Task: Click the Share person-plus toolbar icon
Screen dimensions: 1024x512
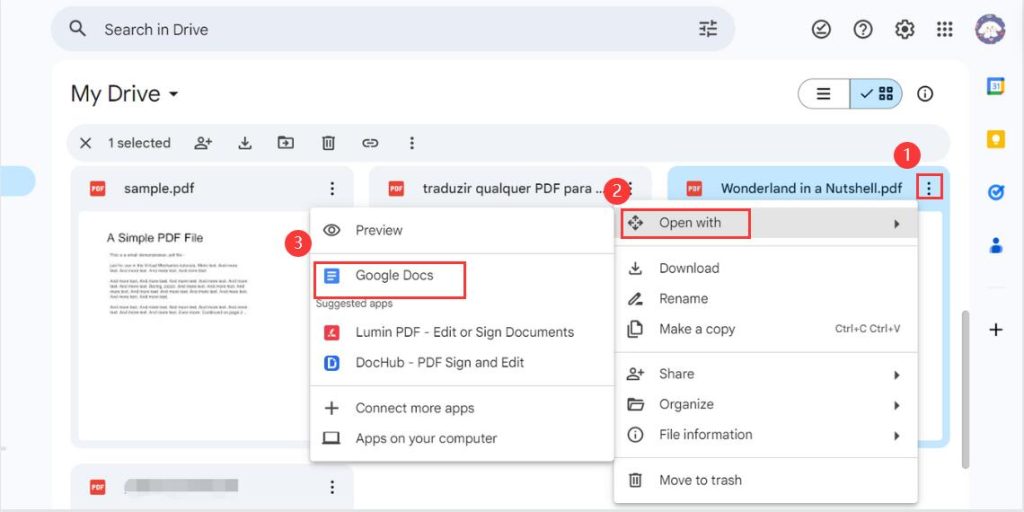Action: [203, 143]
